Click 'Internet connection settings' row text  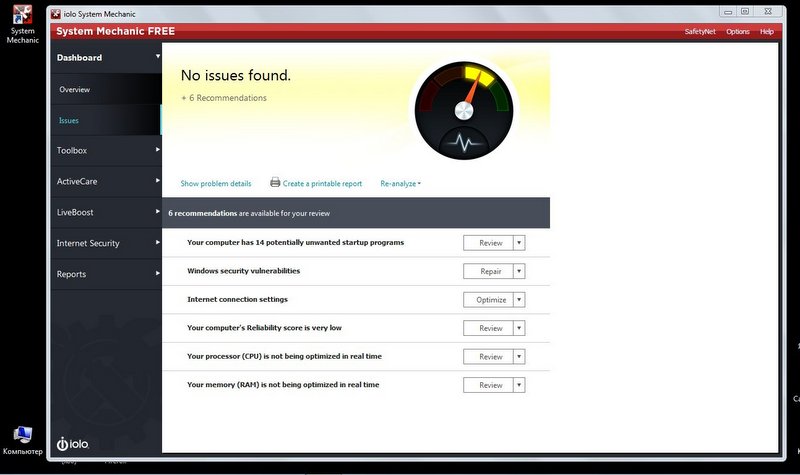237,299
